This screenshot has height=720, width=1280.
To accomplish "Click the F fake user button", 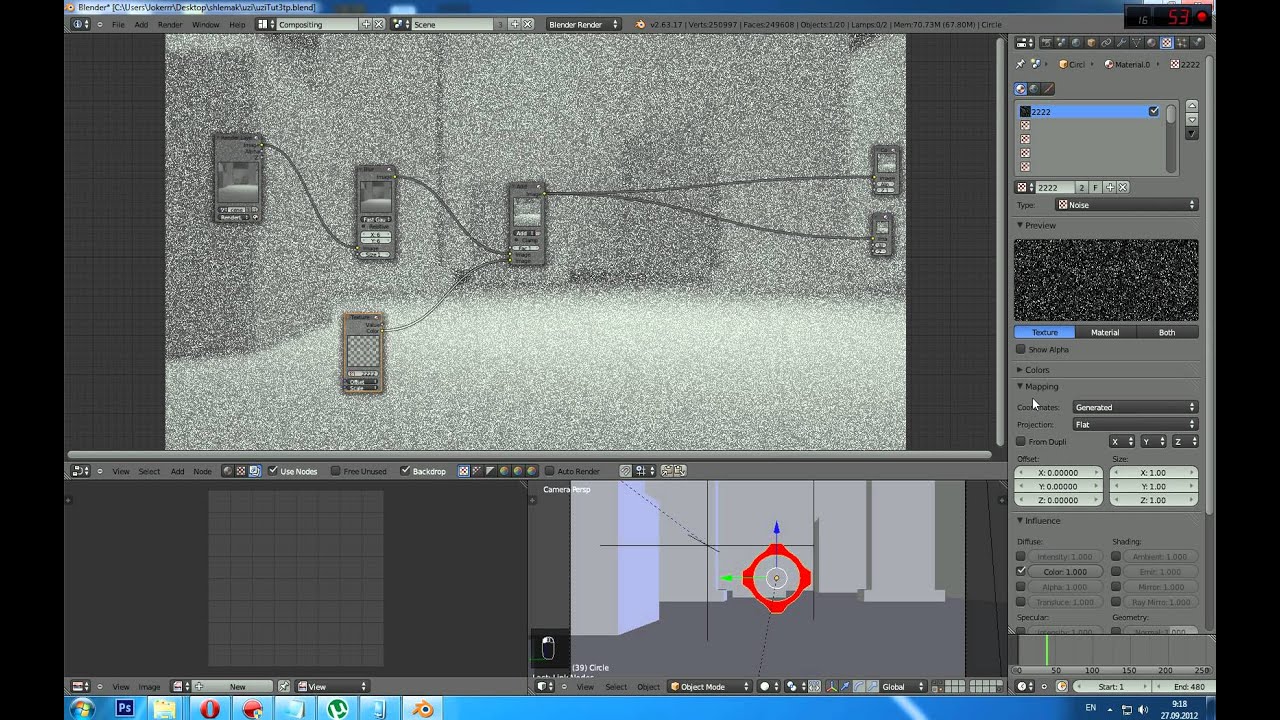I will pyautogui.click(x=1095, y=187).
